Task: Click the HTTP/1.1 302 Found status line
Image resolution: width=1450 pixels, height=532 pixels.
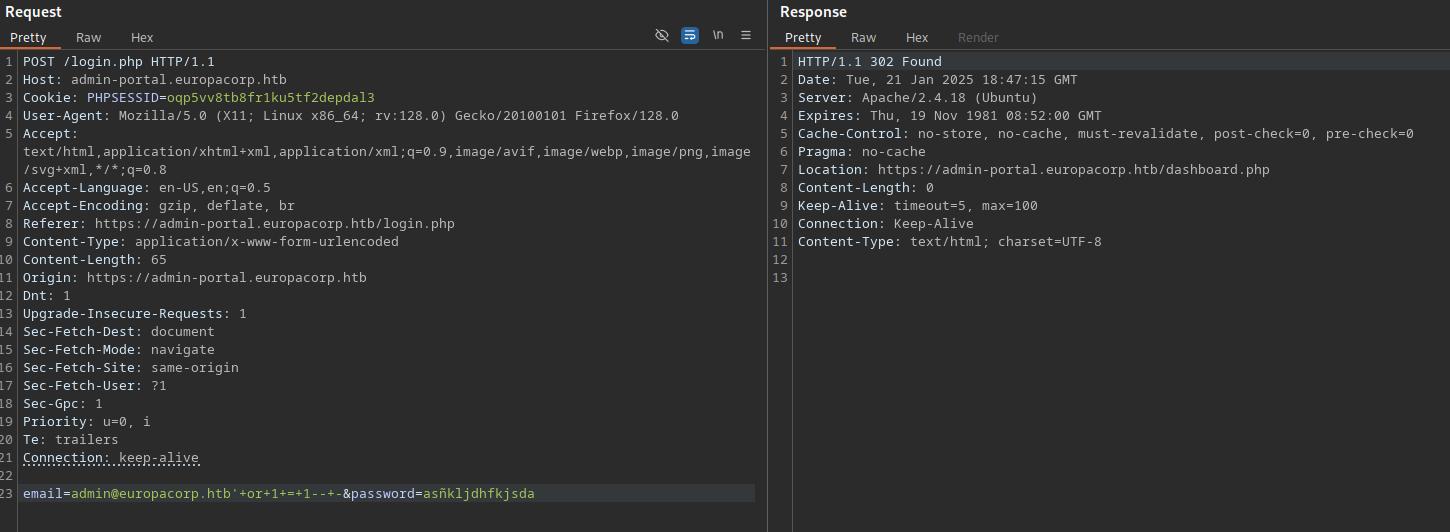Action: point(870,61)
